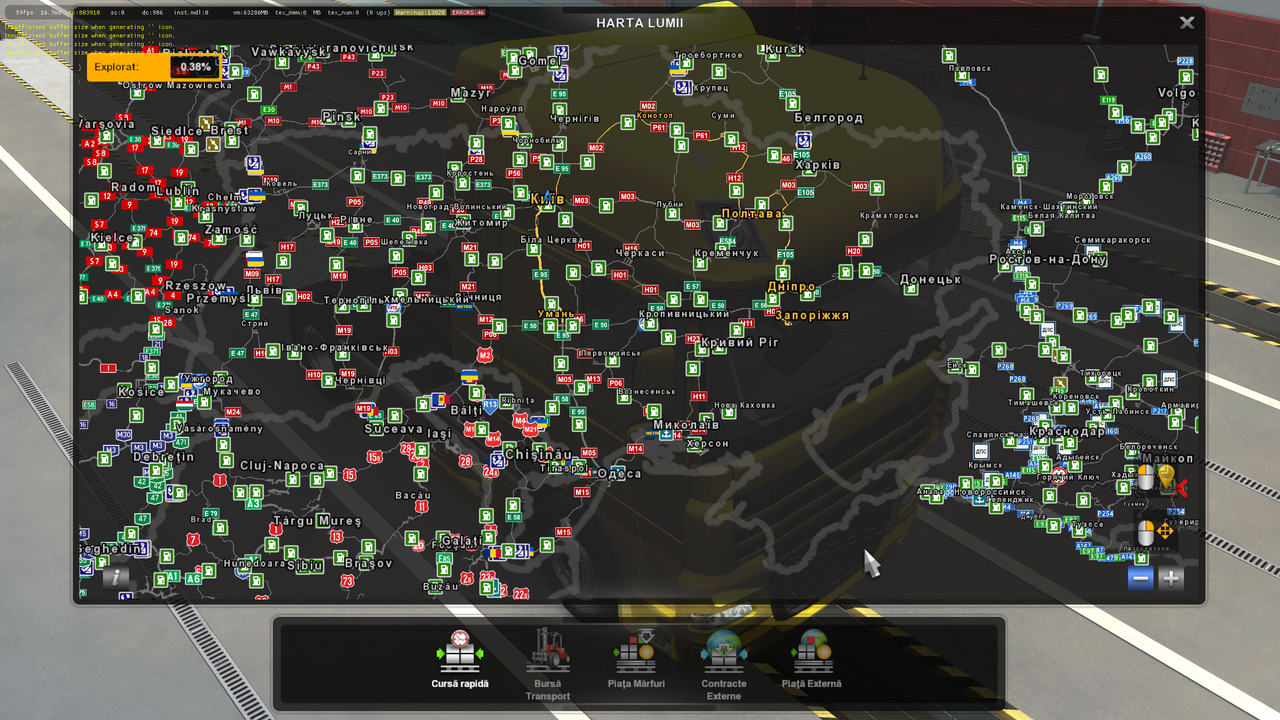Click the yellow pan-arrows hint icon
Viewport: 1280px width, 720px height.
(x=1165, y=531)
